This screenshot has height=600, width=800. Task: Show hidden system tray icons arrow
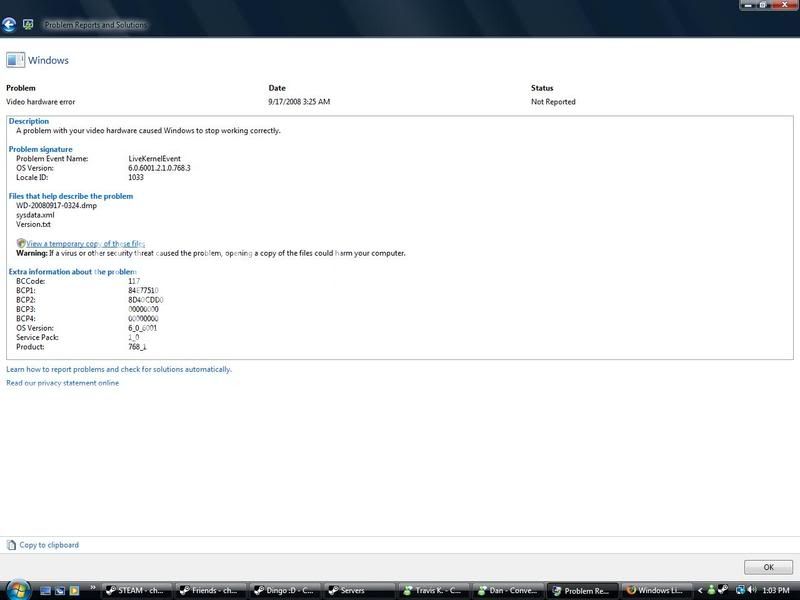point(699,590)
